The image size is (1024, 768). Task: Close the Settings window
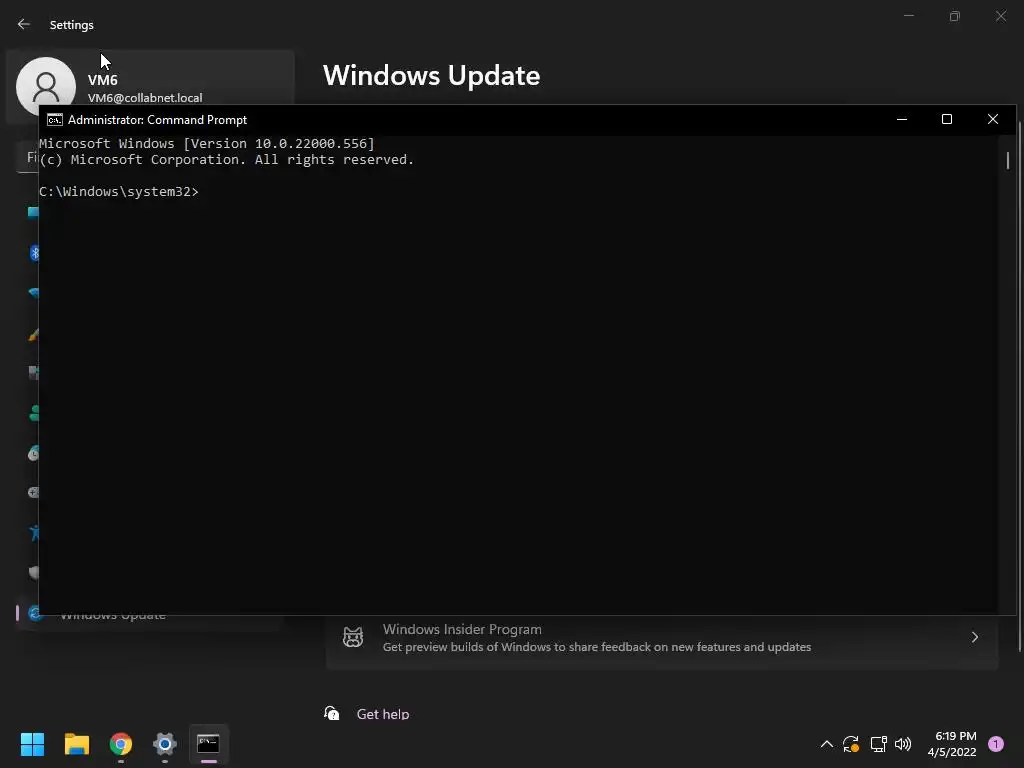pyautogui.click(x=1000, y=16)
